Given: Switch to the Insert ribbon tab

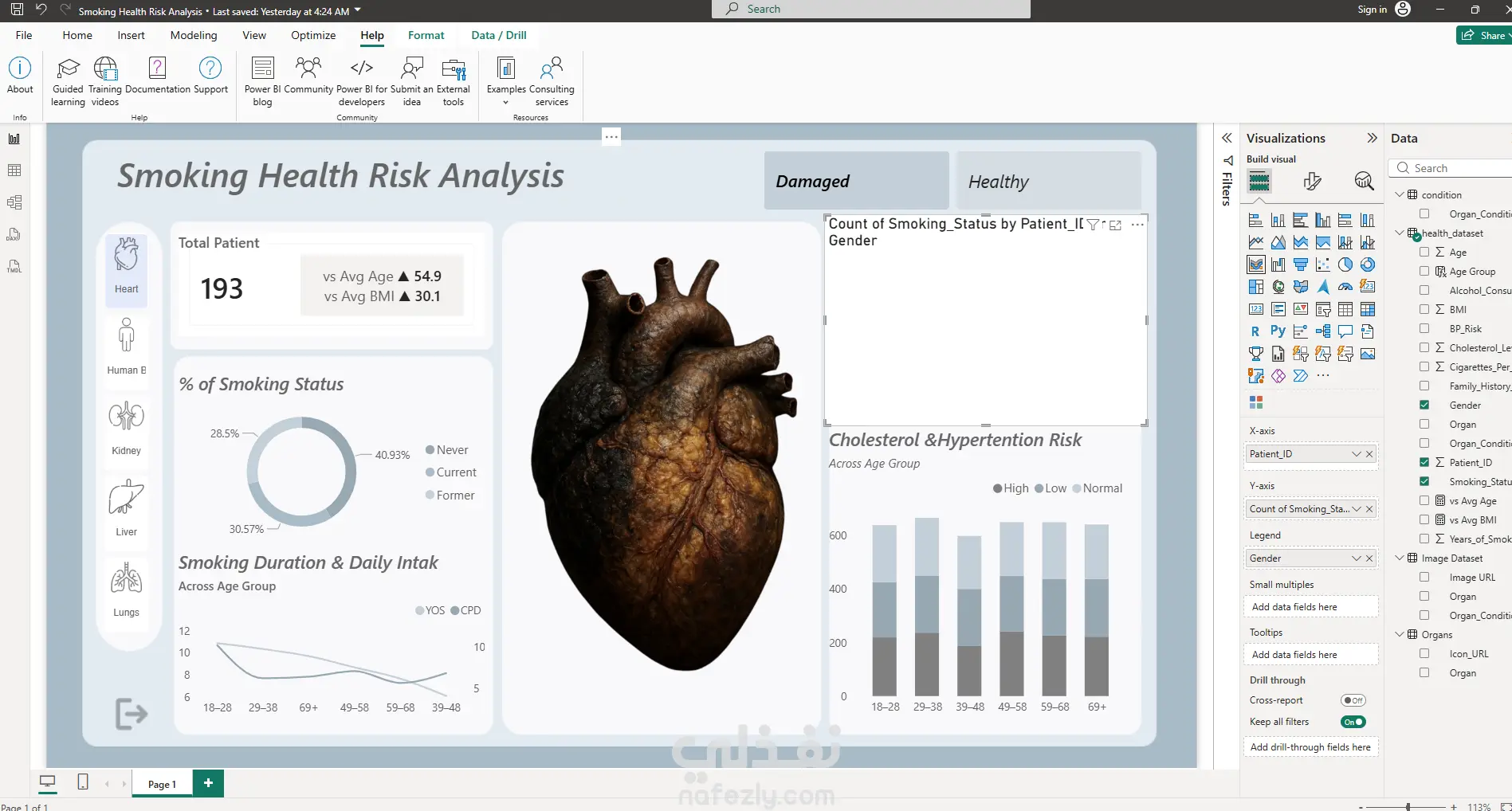Looking at the screenshot, I should pos(131,35).
